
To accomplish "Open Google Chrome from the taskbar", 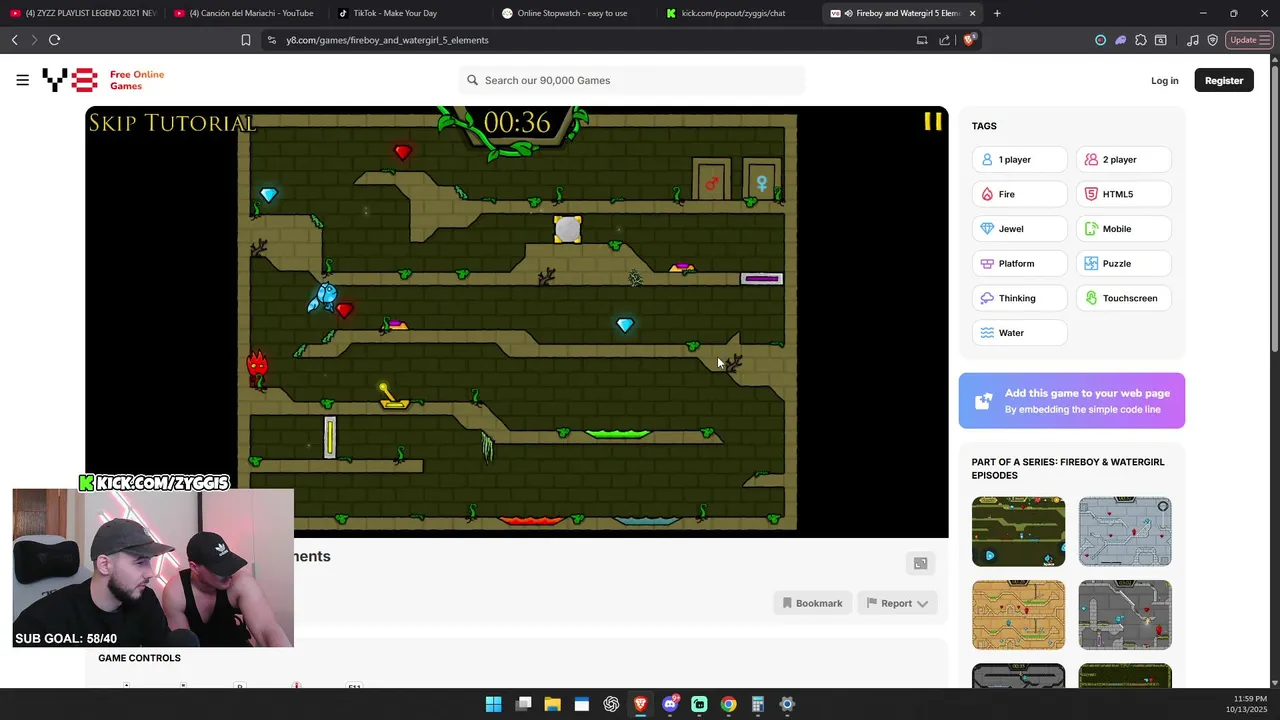I will [728, 704].
